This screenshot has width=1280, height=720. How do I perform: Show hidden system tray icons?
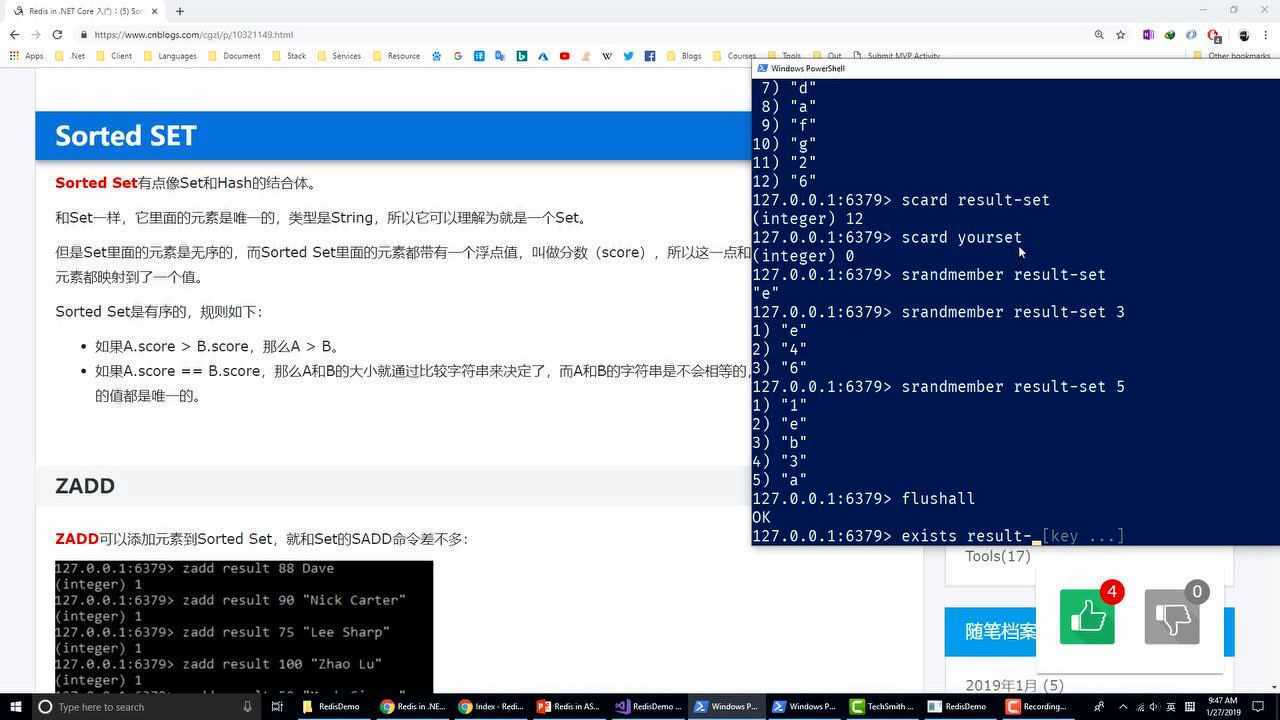coord(1122,706)
